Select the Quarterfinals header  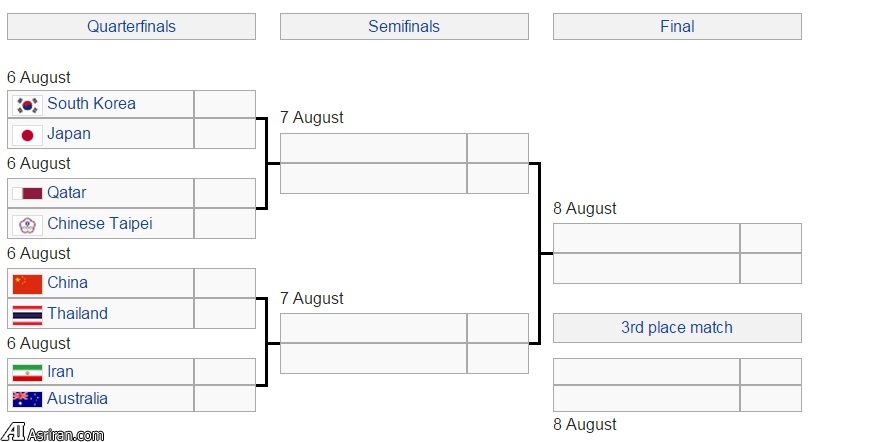pos(131,27)
